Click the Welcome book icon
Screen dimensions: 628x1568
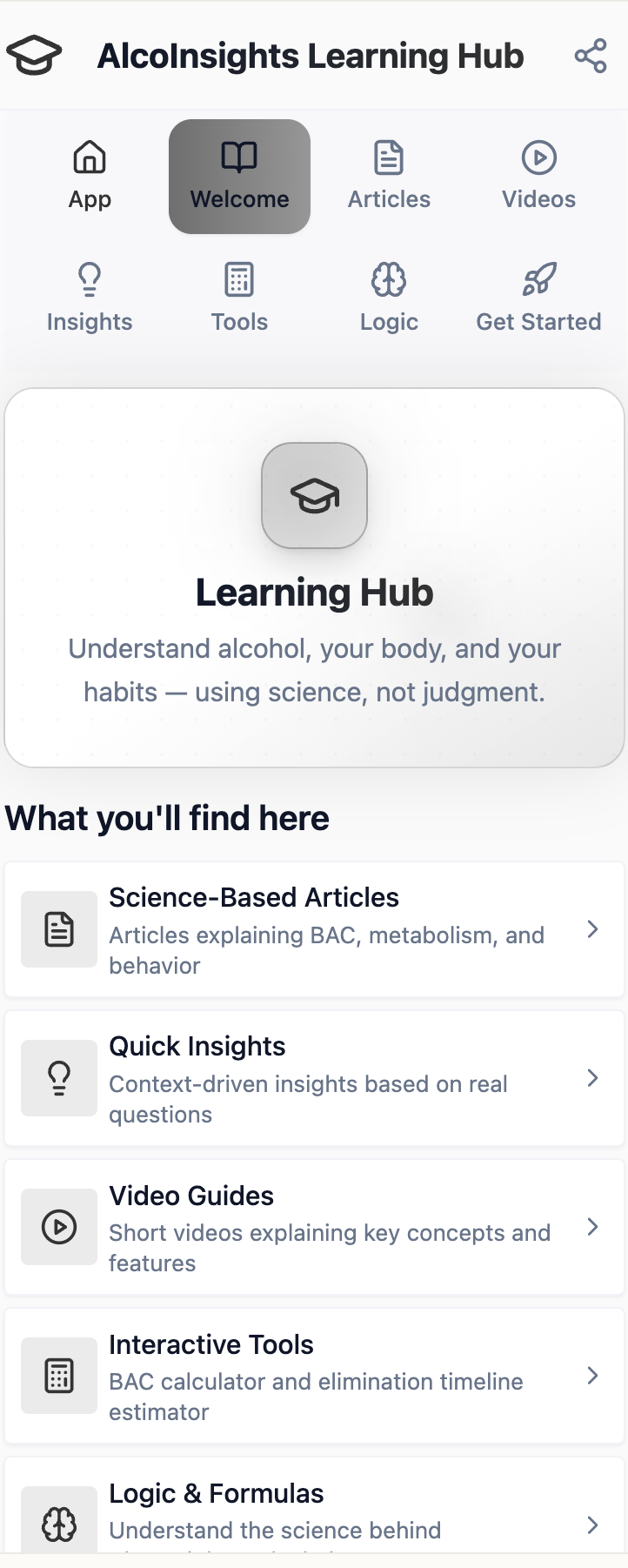click(239, 157)
